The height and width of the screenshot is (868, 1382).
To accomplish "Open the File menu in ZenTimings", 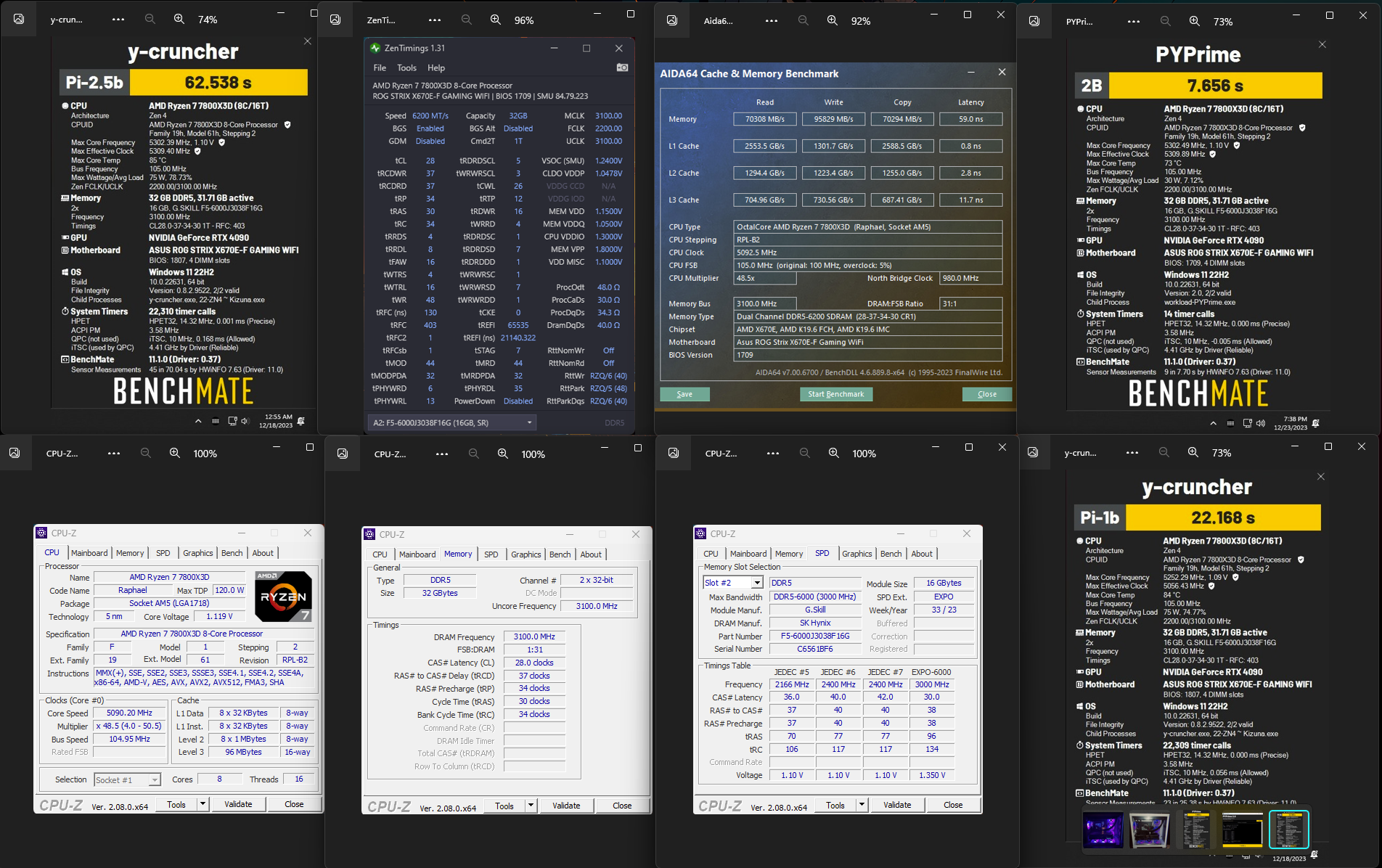I will [x=380, y=67].
